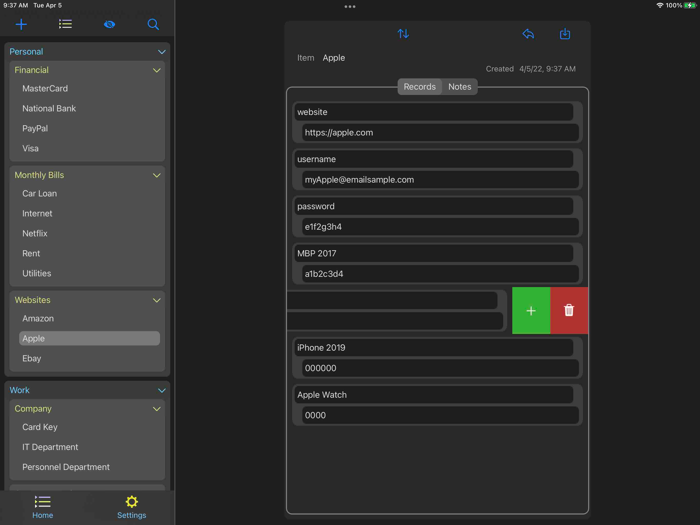700x525 pixels.
Task: Collapse the Personal section chevron
Action: tap(162, 52)
